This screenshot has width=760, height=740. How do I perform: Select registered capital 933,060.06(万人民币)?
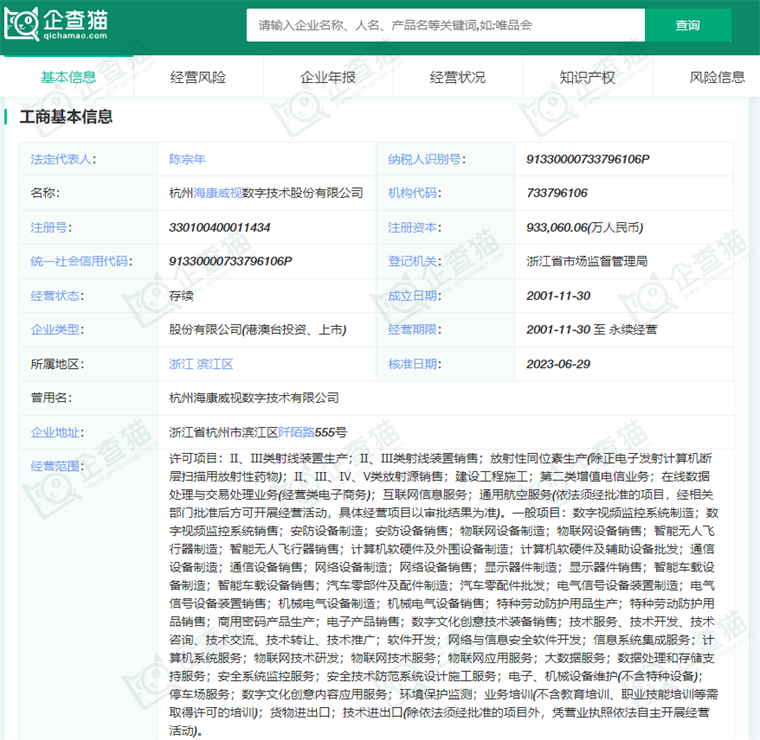pyautogui.click(x=585, y=228)
